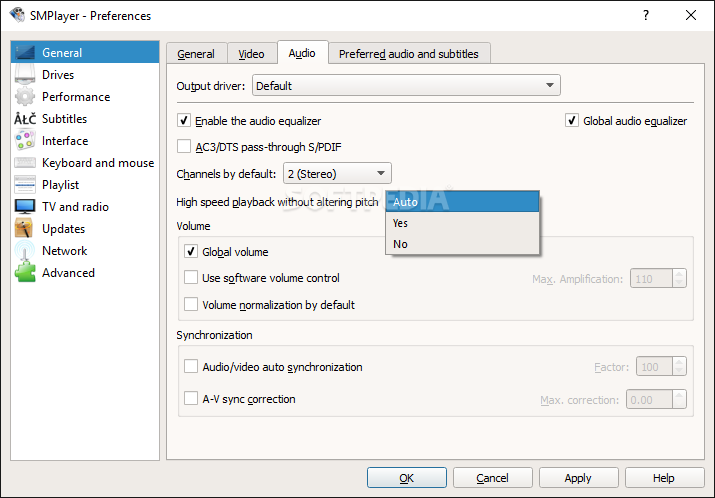This screenshot has height=498, width=715.
Task: Open the Subtitles preferences section
Action: coord(84,119)
